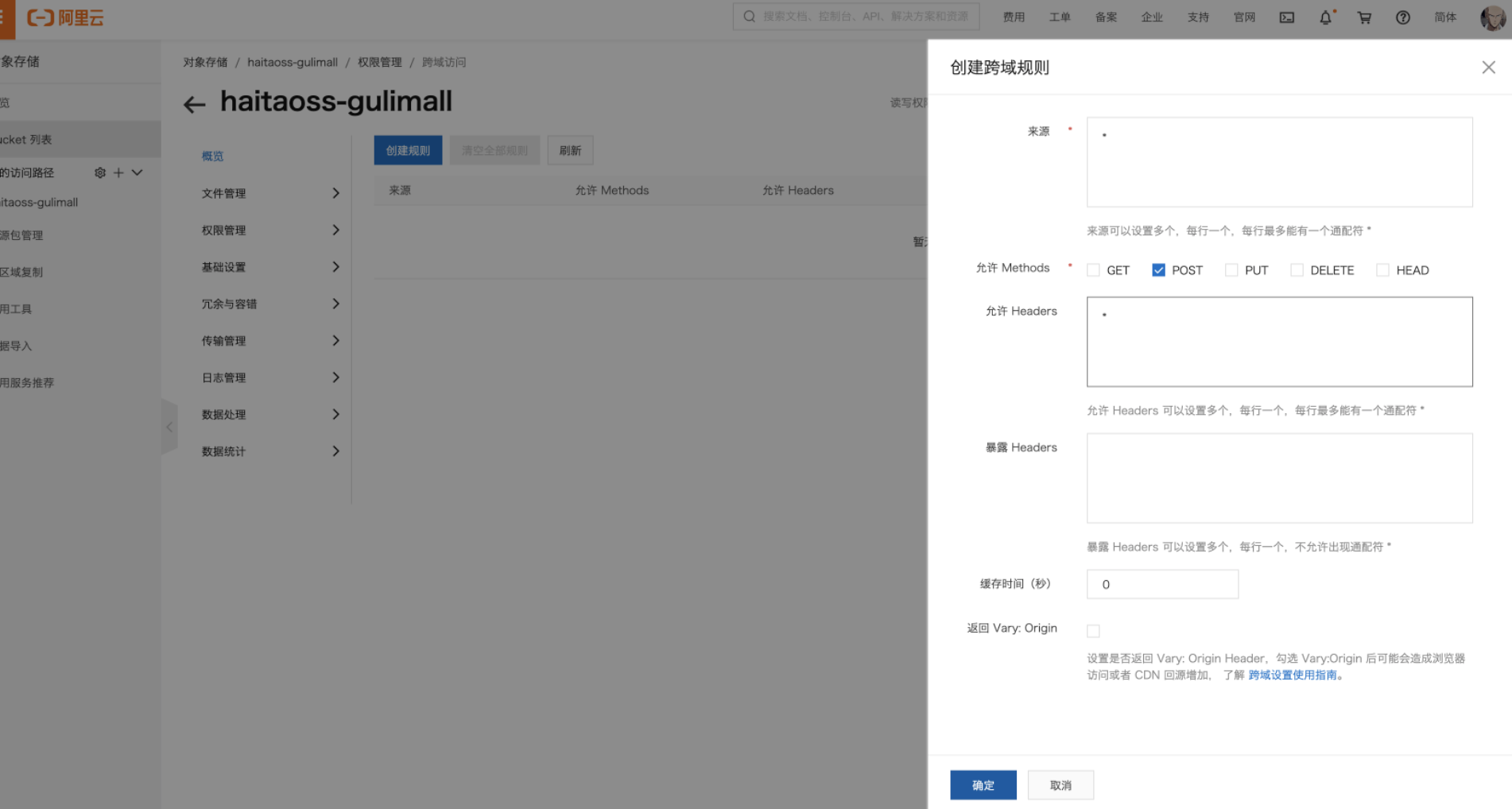Viewport: 1512px width, 809px height.
Task: Click the settings gear next to 访问路径
Action: click(100, 172)
